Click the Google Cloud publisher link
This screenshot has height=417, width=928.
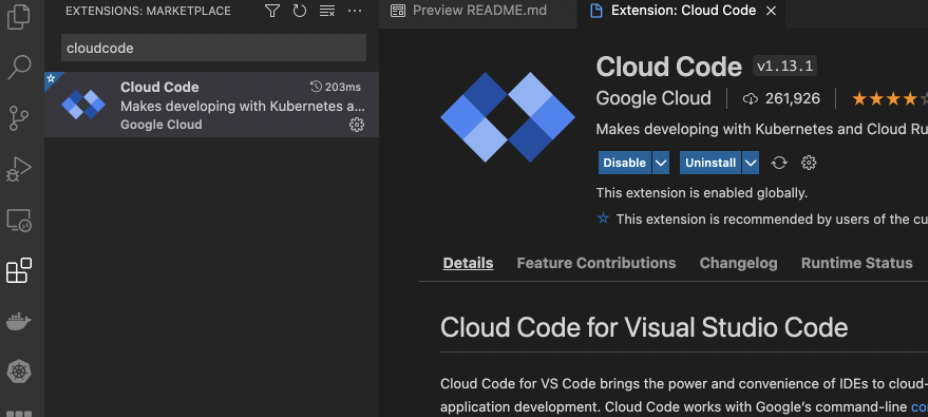point(653,99)
